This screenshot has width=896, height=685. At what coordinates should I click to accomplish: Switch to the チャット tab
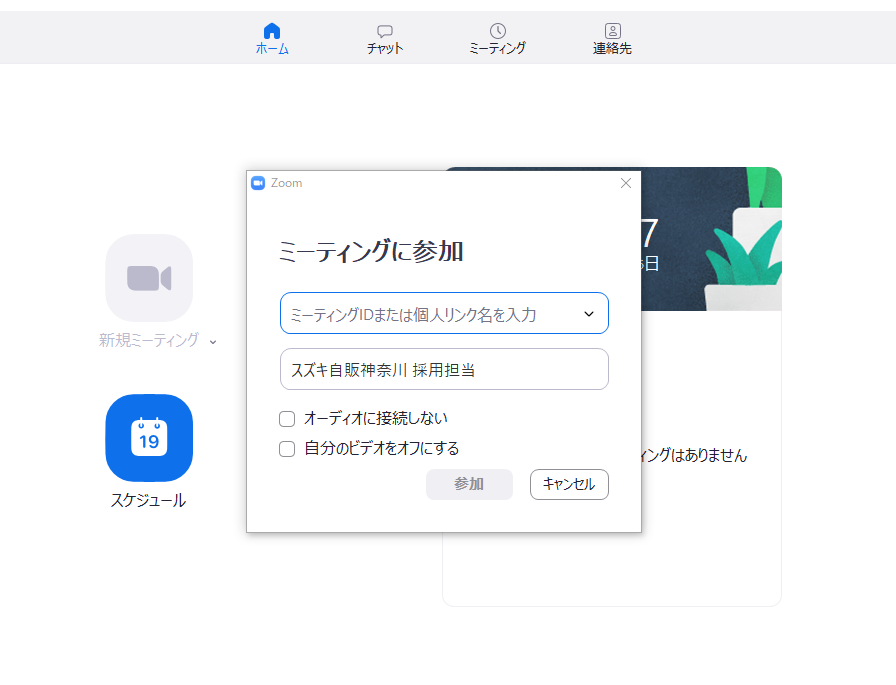tap(385, 39)
